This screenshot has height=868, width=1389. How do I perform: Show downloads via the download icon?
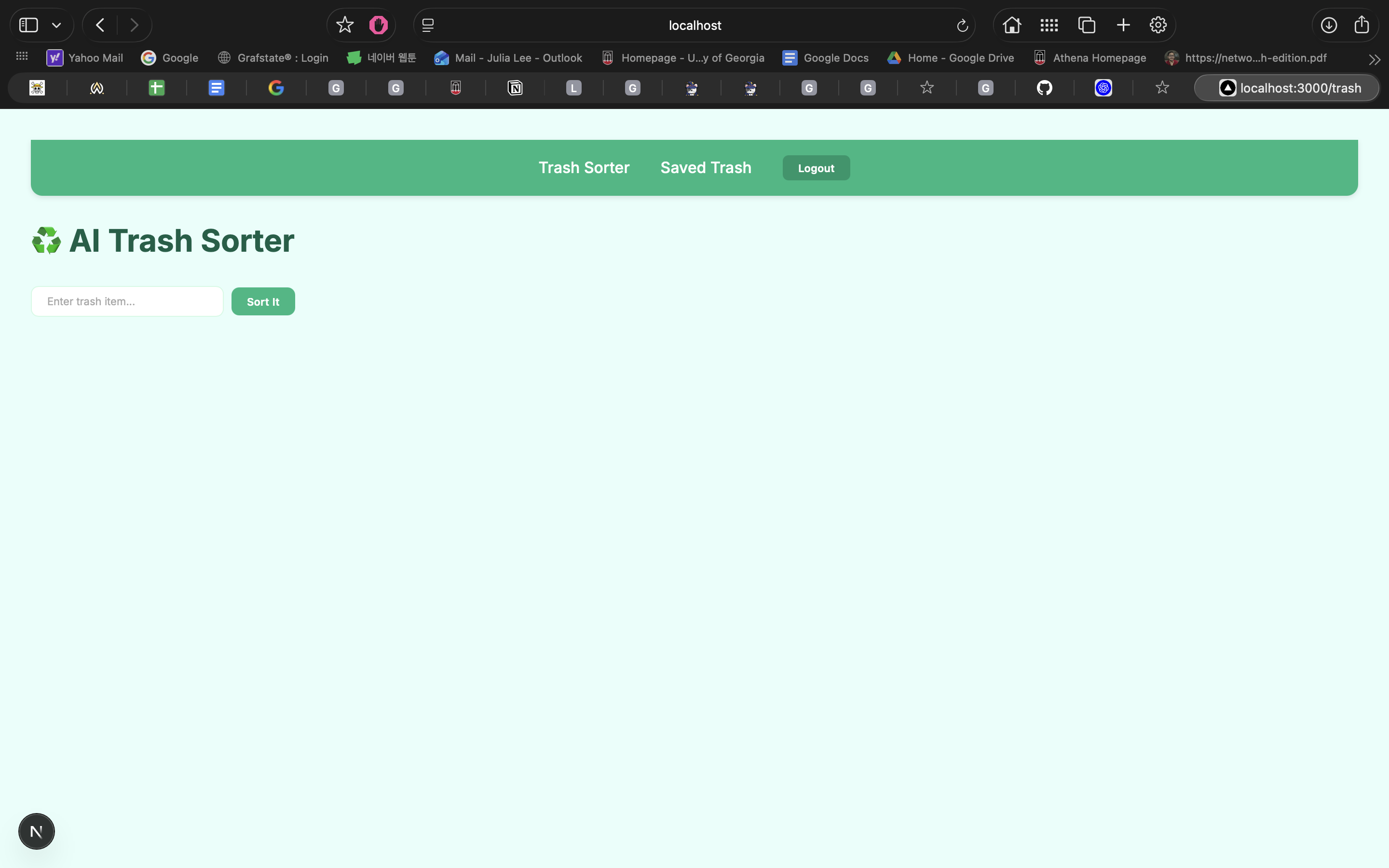tap(1329, 25)
